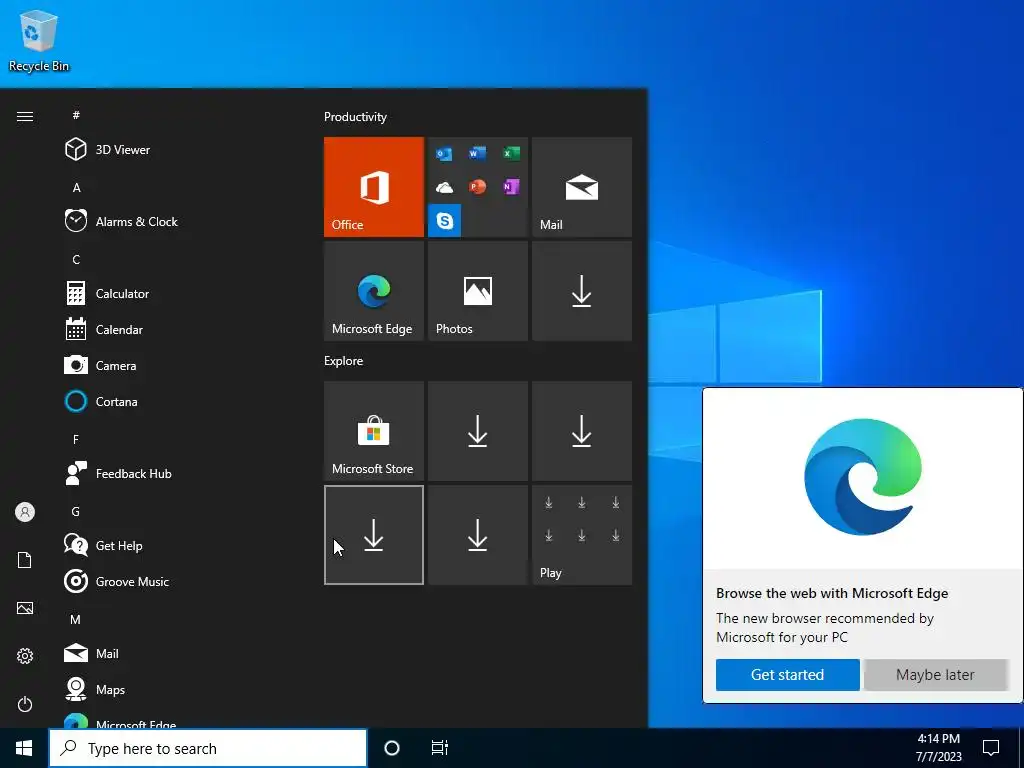This screenshot has height=768, width=1024.
Task: Click the letter A group header
Action: point(76,187)
